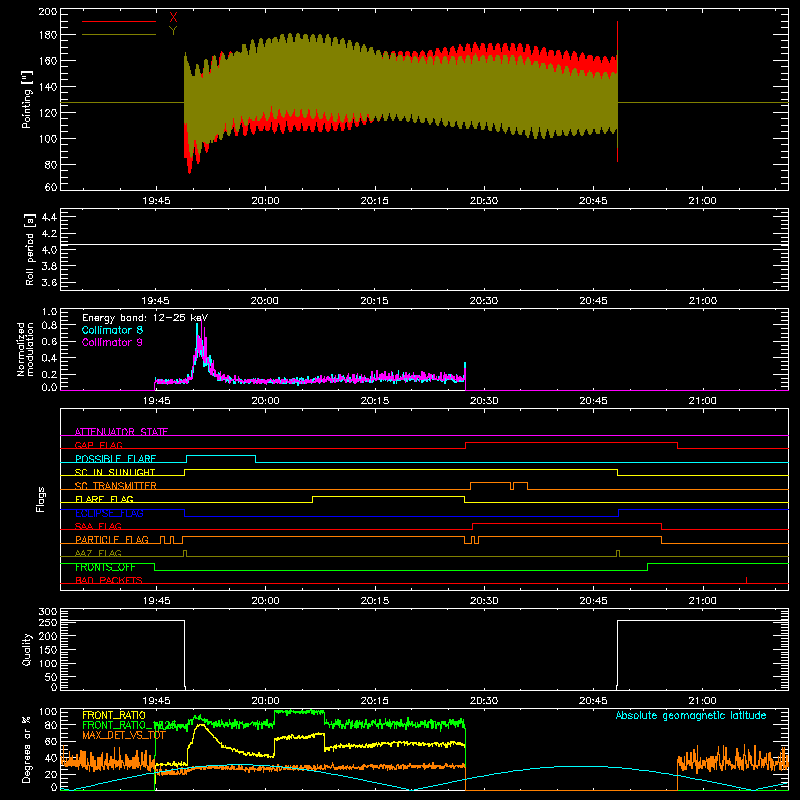Select the Normalized modulation axis title
The image size is (800, 800).
click(x=24, y=349)
